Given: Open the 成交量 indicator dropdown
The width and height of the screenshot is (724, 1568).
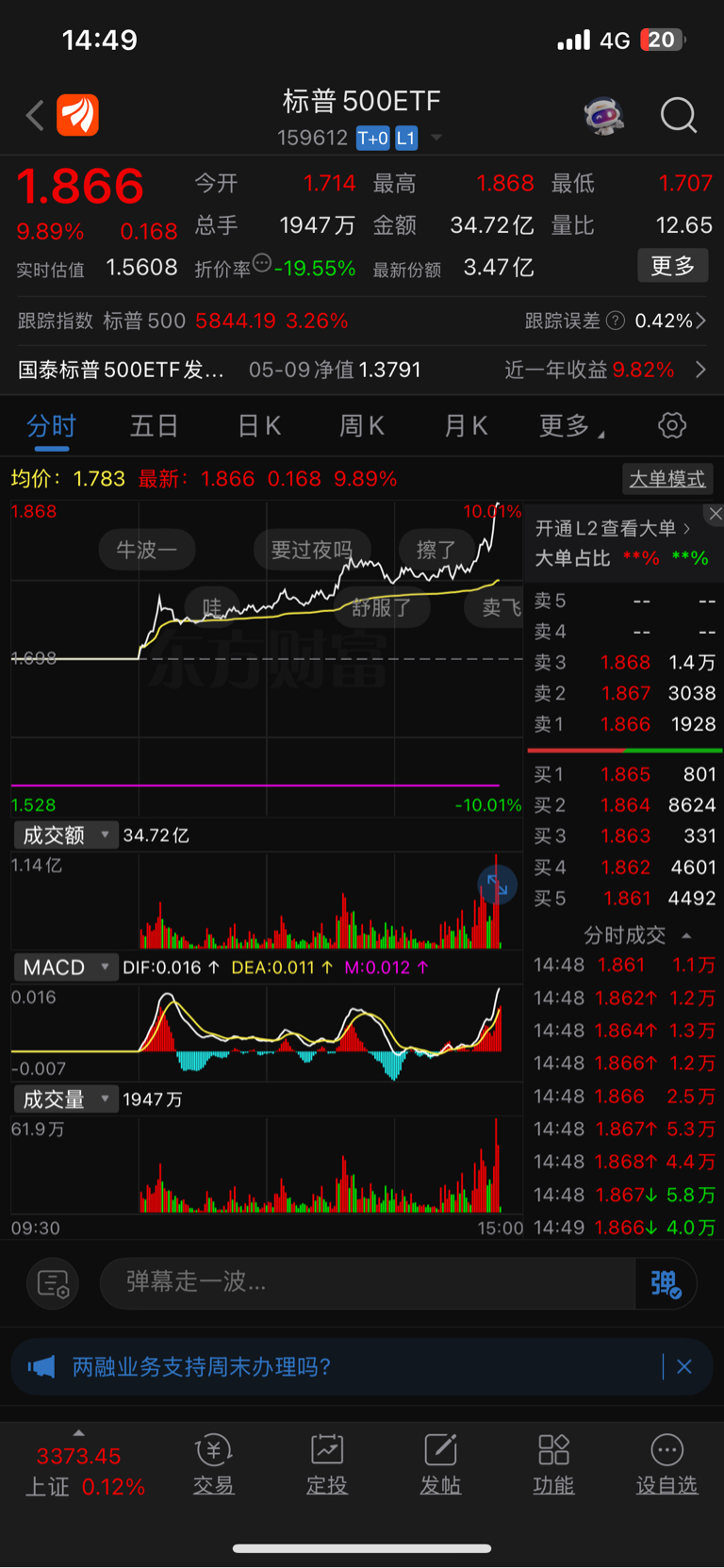Looking at the screenshot, I should 64,1099.
